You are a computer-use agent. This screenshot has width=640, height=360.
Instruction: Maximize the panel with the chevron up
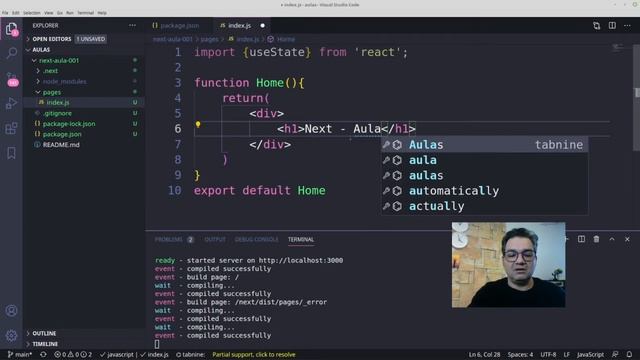coord(612,239)
